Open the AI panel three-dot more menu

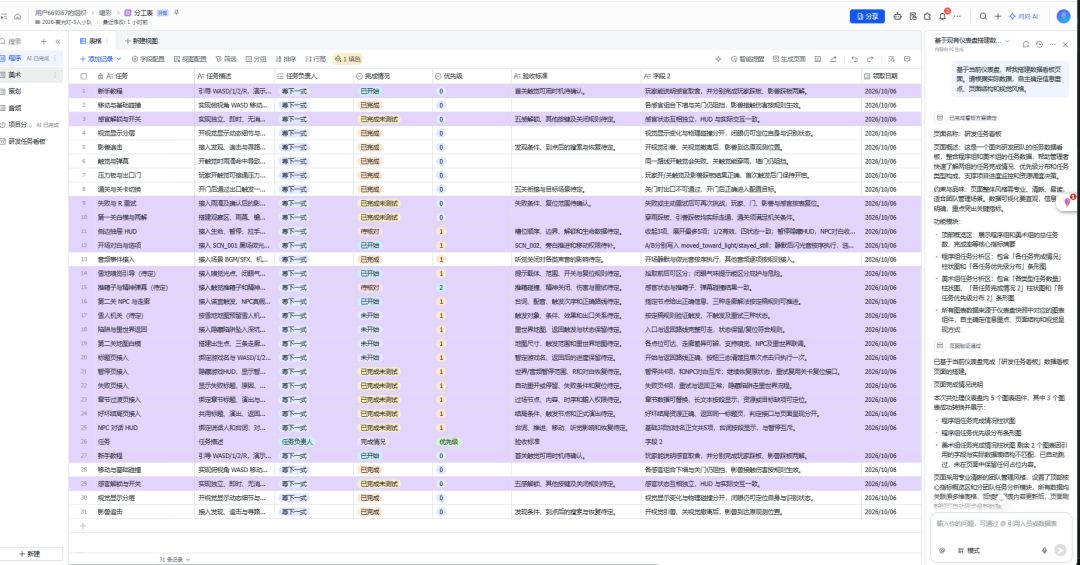coord(1052,44)
